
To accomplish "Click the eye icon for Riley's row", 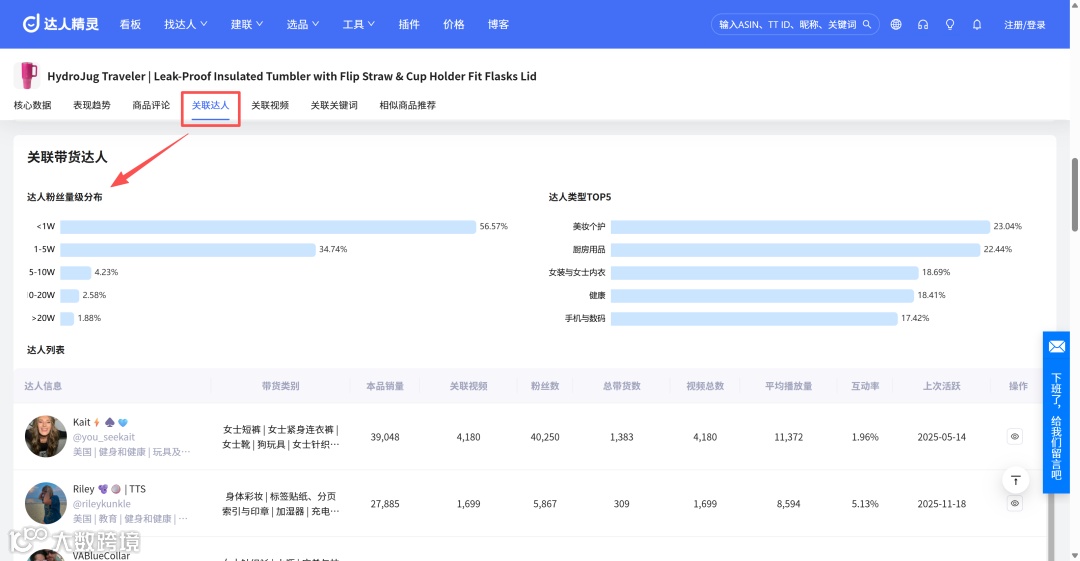I will [1015, 503].
